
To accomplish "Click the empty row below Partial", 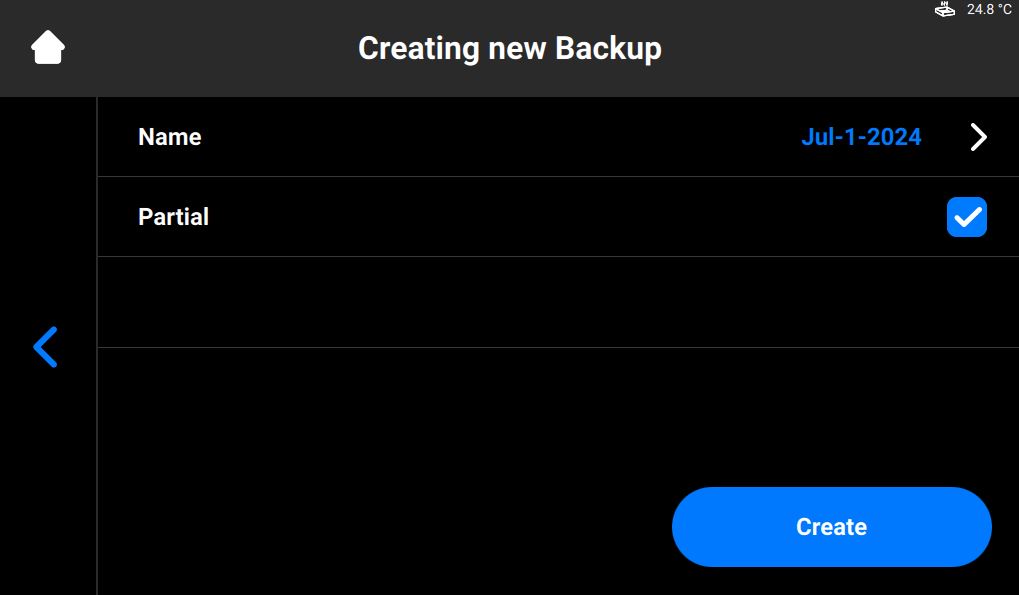I will pos(558,302).
